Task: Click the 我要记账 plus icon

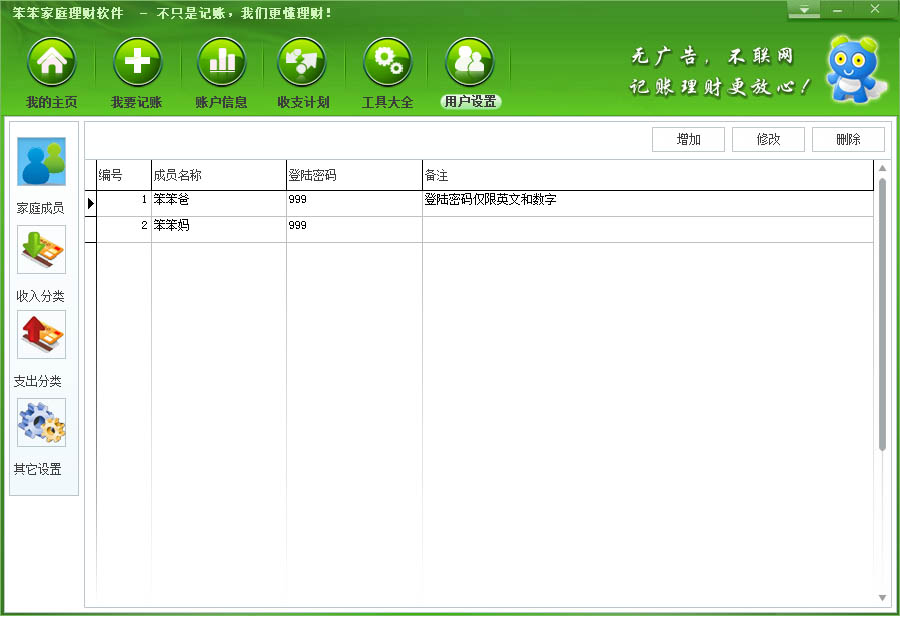Action: (x=137, y=62)
